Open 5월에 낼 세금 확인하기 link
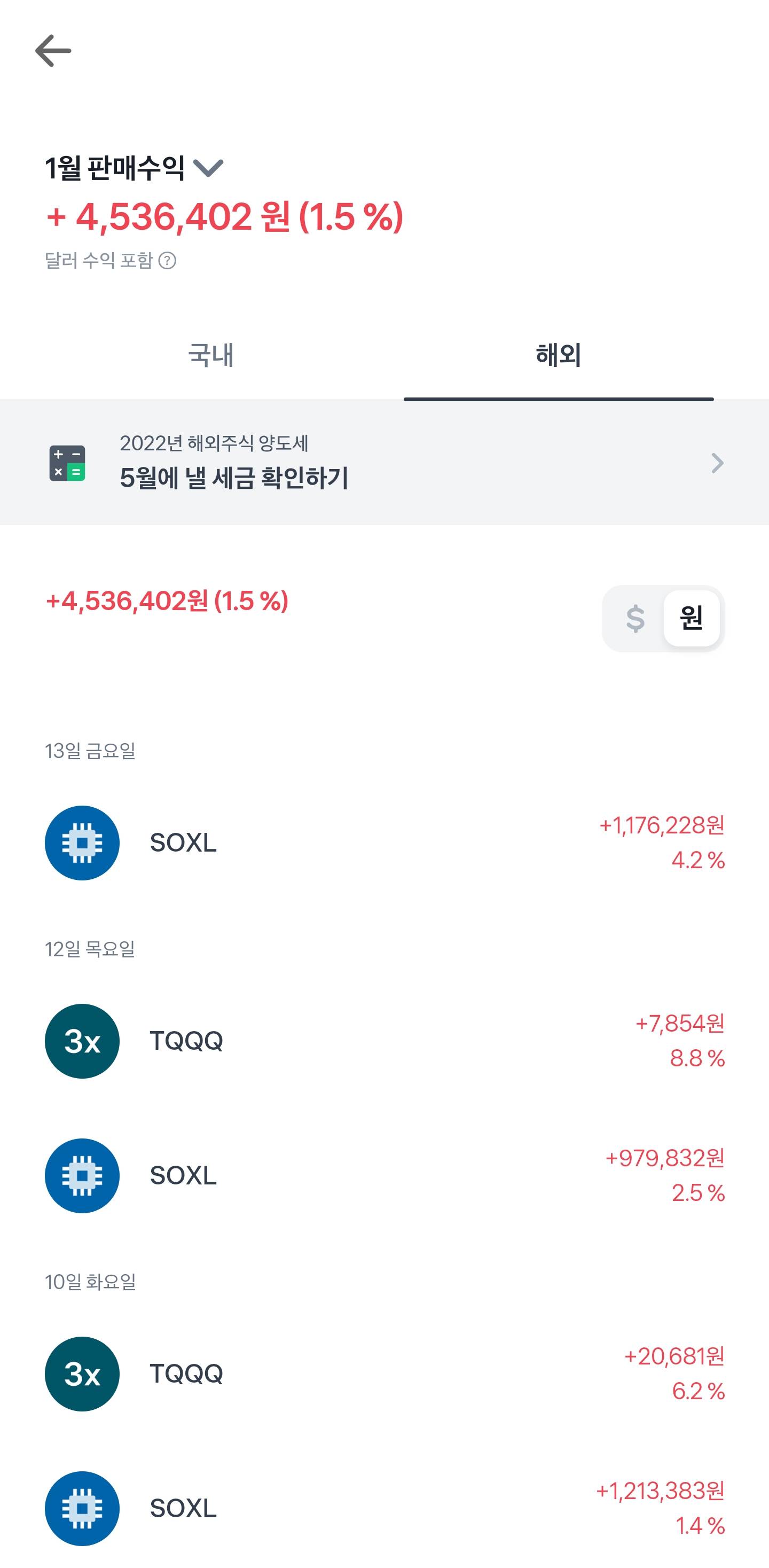The image size is (769, 1568). pyautogui.click(x=233, y=478)
